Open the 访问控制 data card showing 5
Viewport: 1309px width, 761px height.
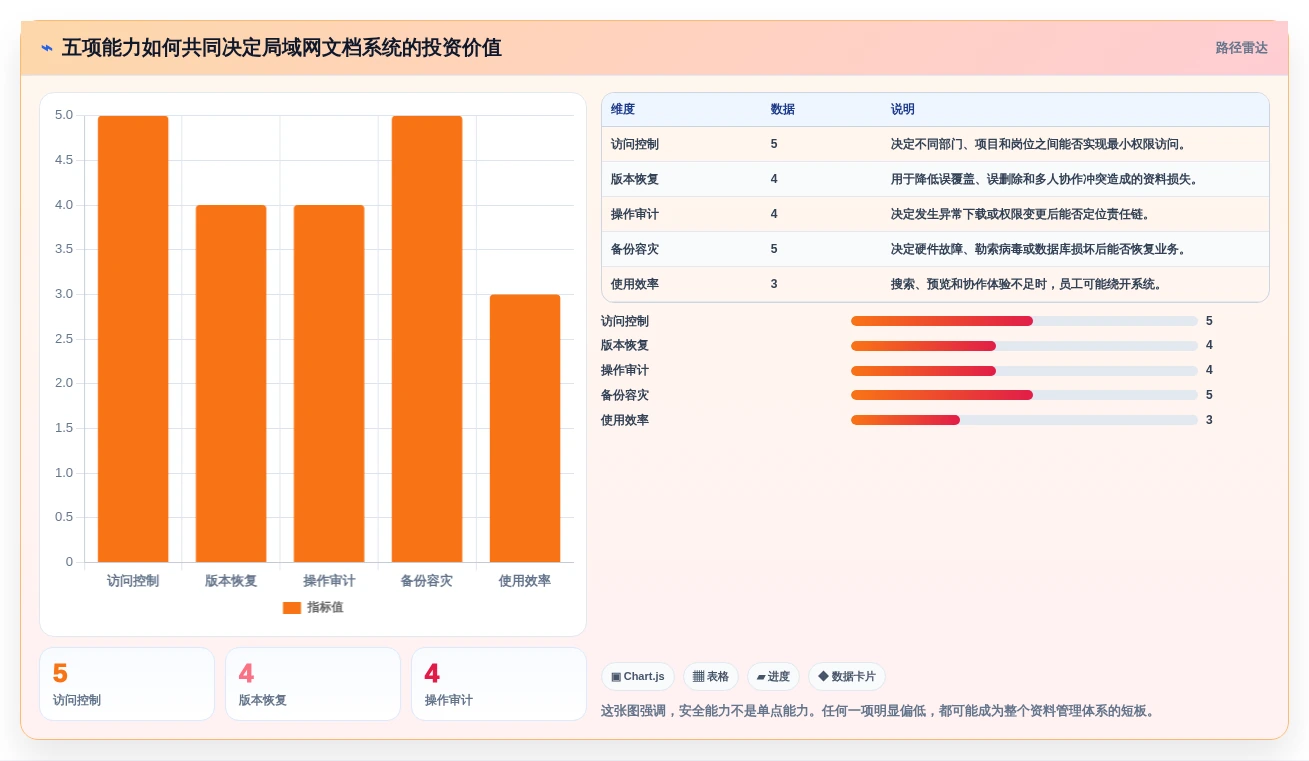point(127,684)
